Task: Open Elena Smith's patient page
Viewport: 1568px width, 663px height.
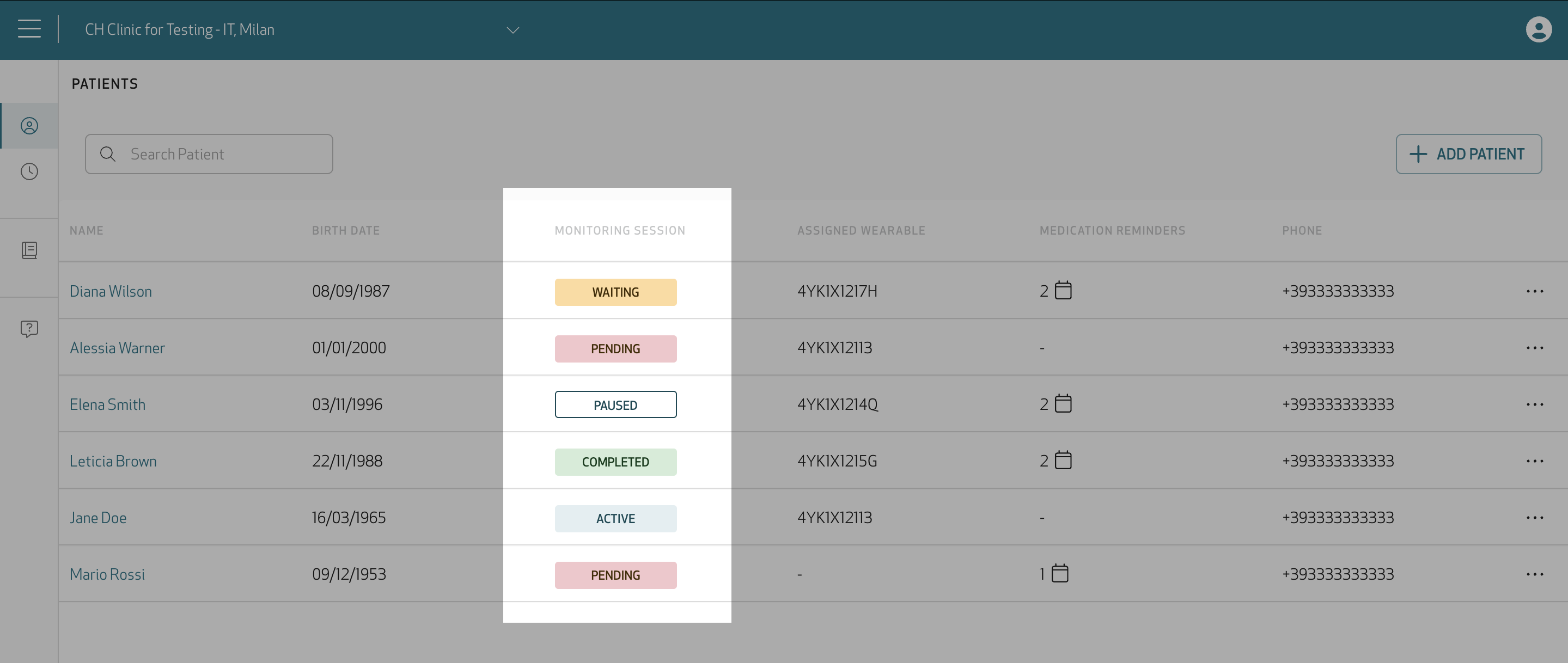Action: pos(107,404)
